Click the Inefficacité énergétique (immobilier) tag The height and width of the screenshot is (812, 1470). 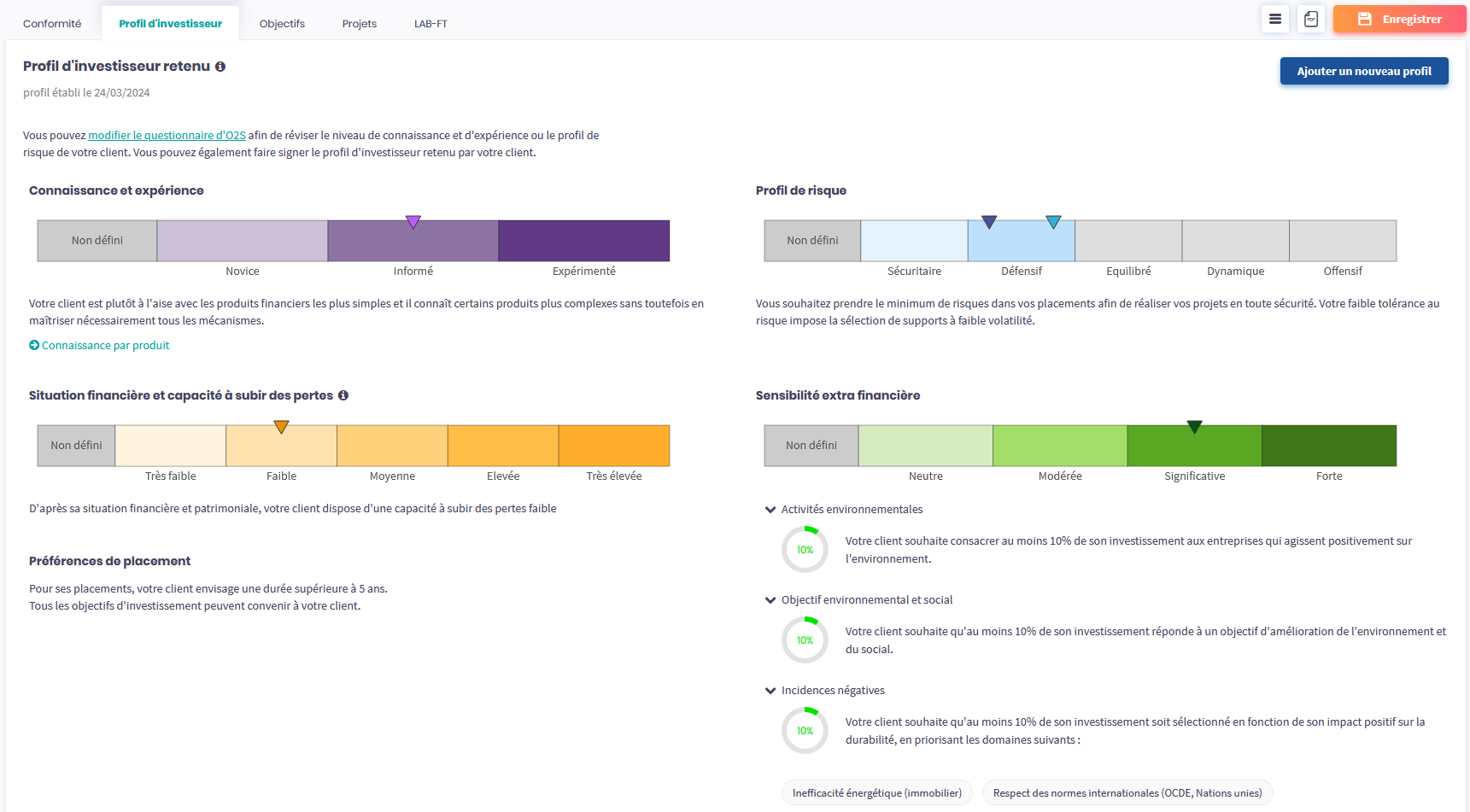pyautogui.click(x=876, y=793)
